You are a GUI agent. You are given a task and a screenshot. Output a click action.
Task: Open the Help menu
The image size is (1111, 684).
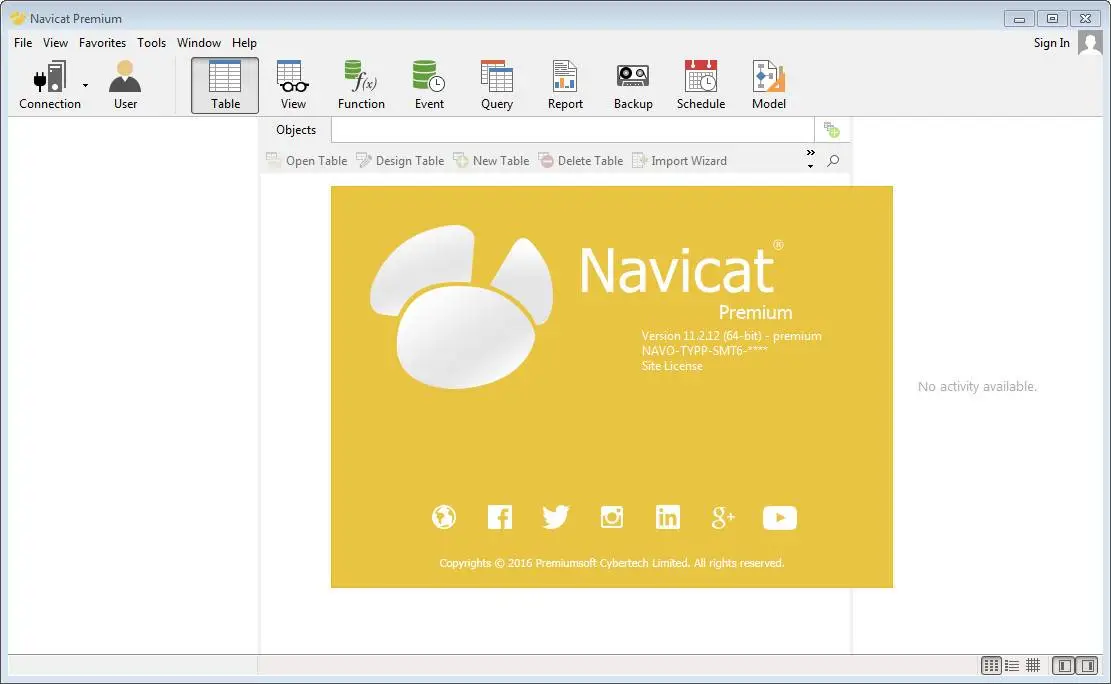[x=244, y=43]
